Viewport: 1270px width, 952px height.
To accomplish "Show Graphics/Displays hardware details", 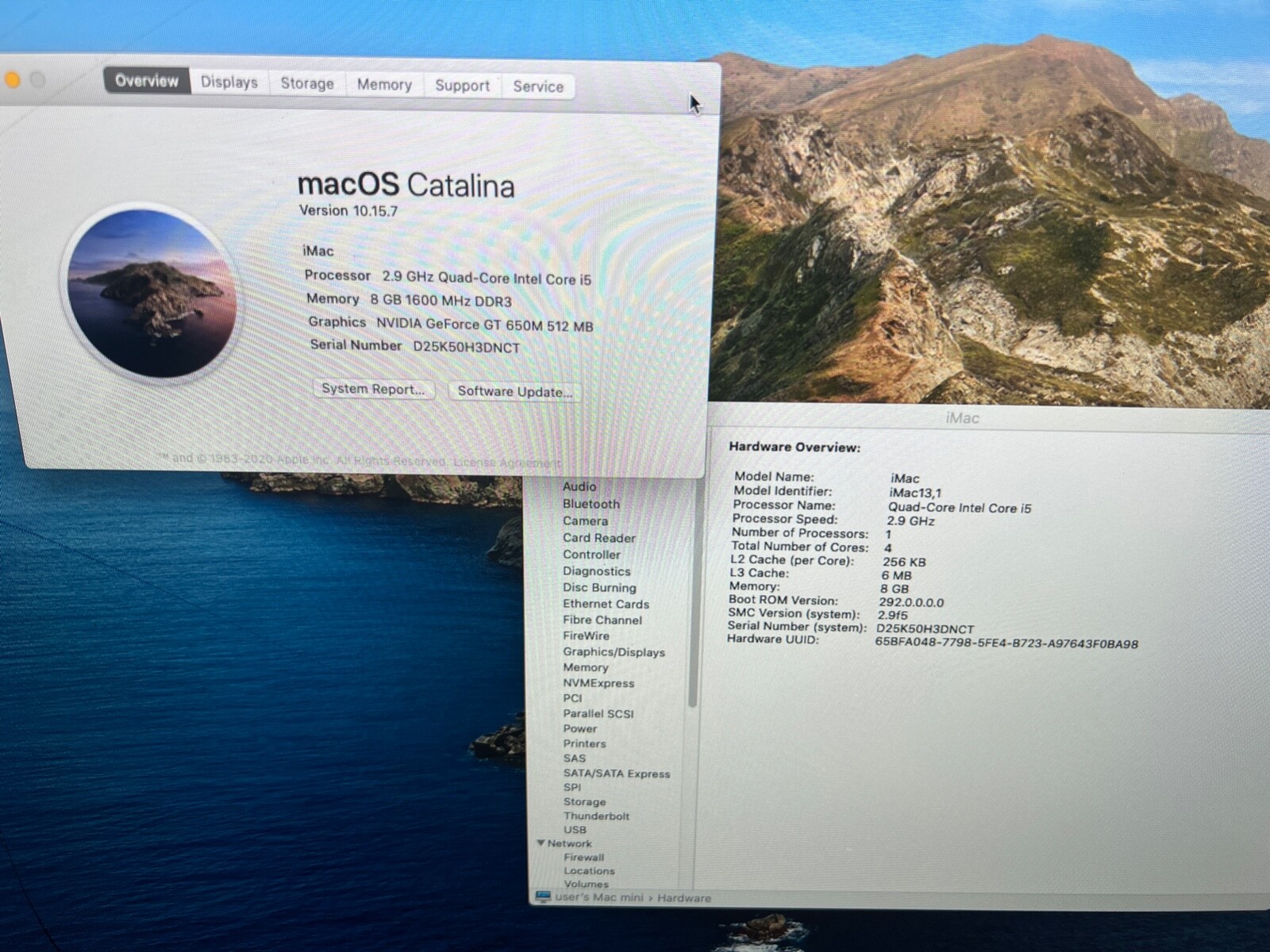I will tap(614, 652).
